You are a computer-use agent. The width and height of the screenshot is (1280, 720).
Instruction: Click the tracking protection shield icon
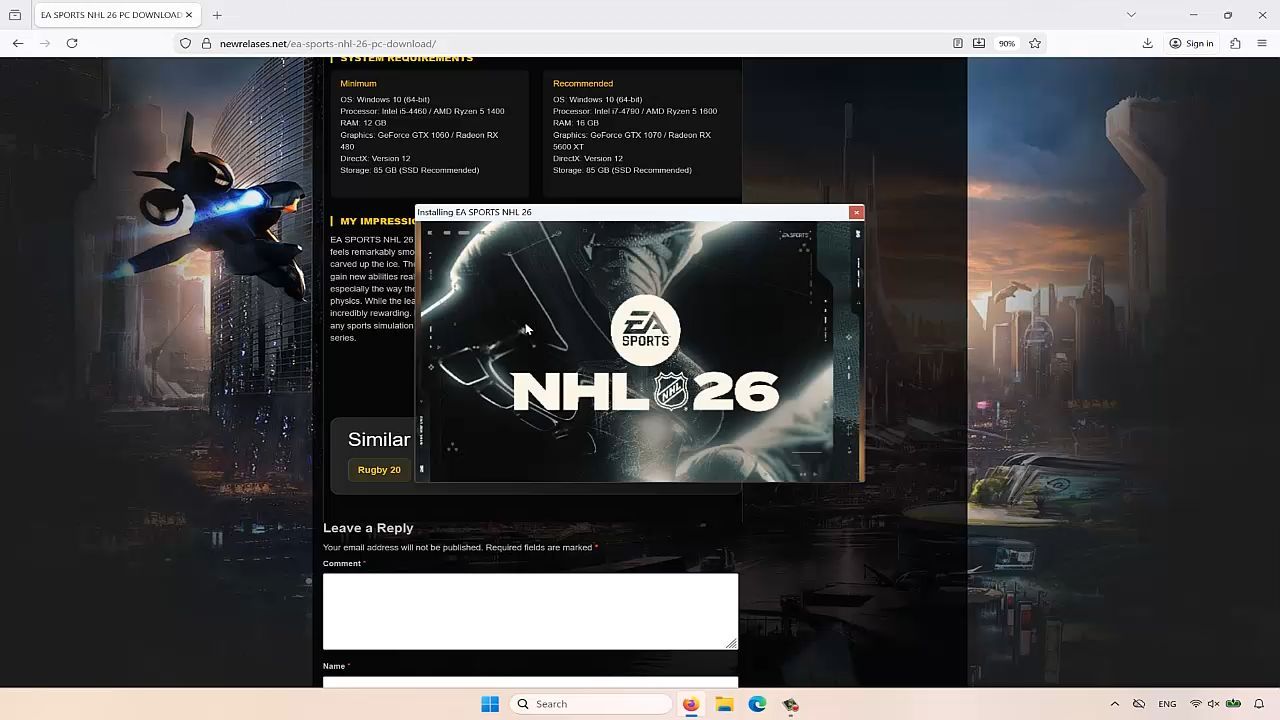tap(185, 43)
